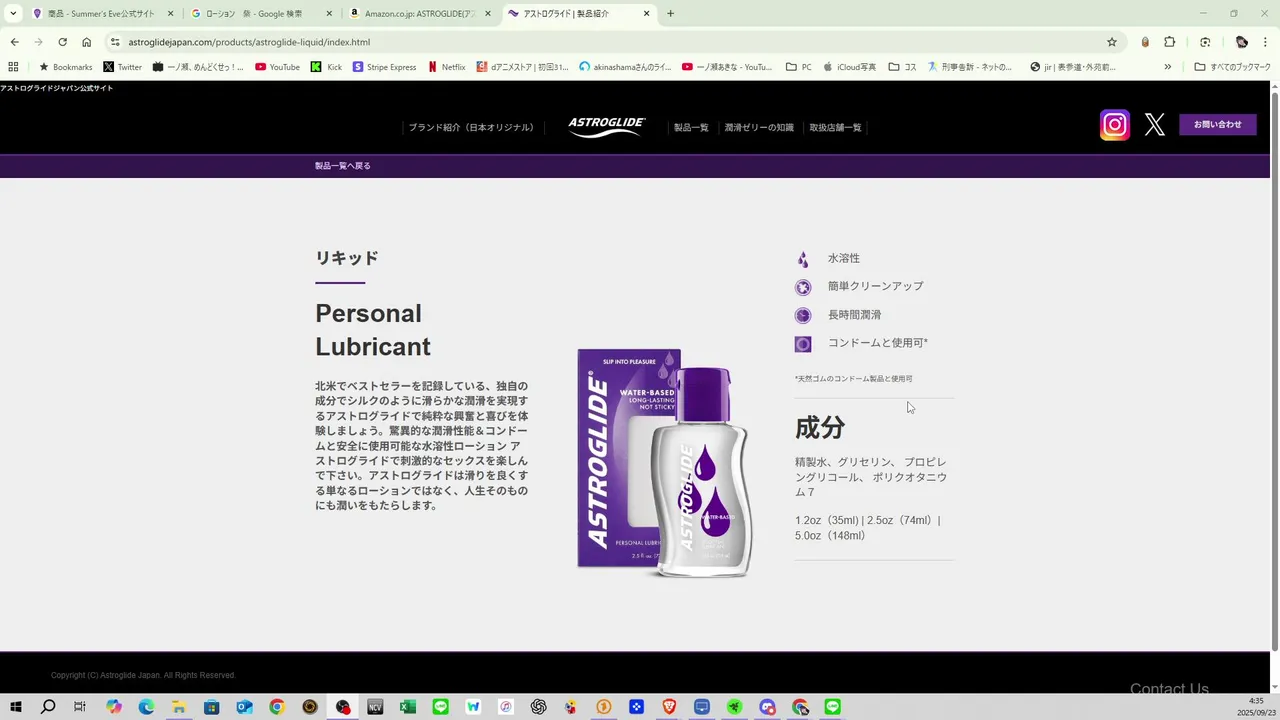Open the PC bookmarks folder
This screenshot has height=720, width=1280.
[799, 67]
